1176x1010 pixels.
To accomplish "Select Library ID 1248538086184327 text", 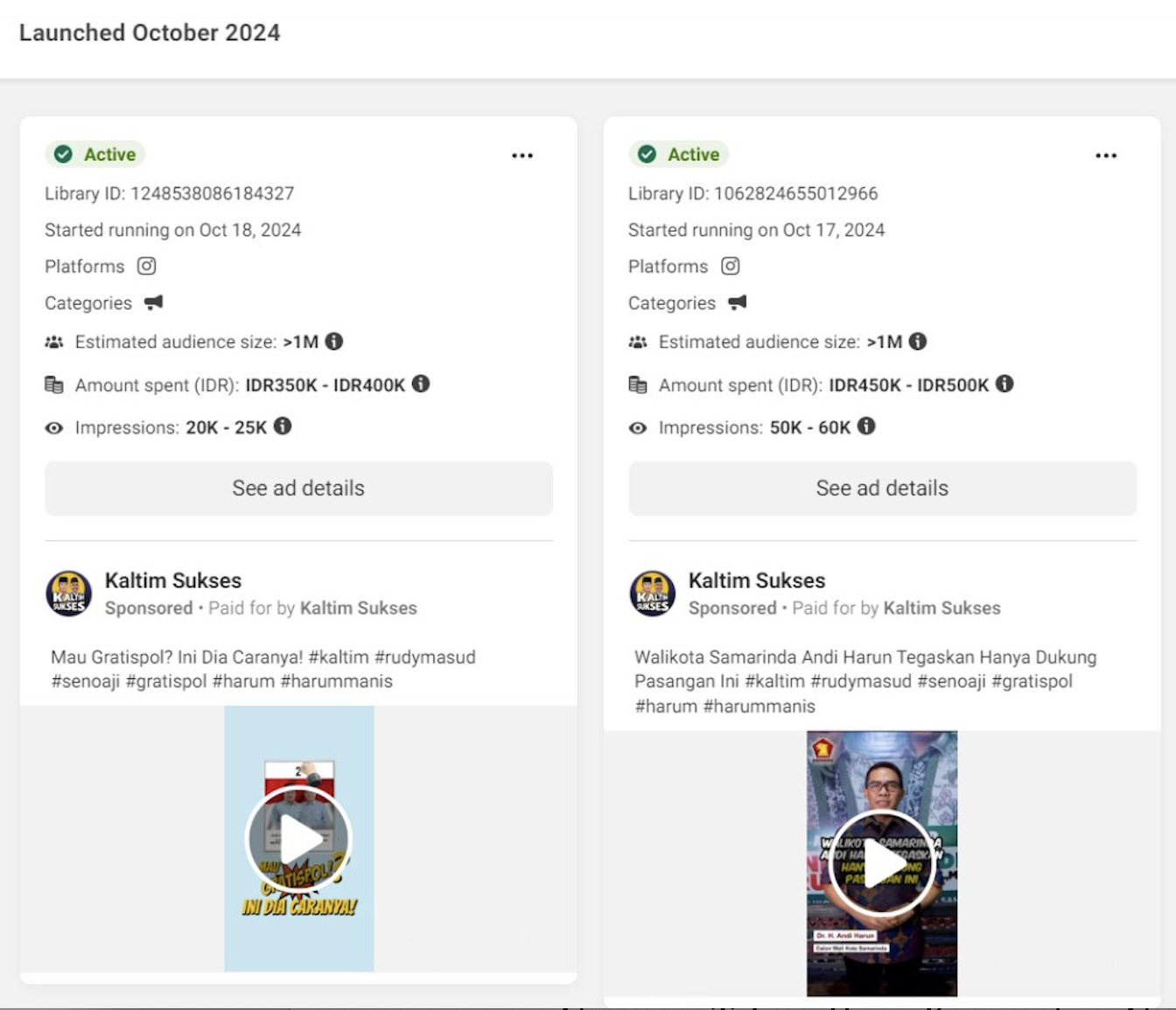I will click(170, 193).
